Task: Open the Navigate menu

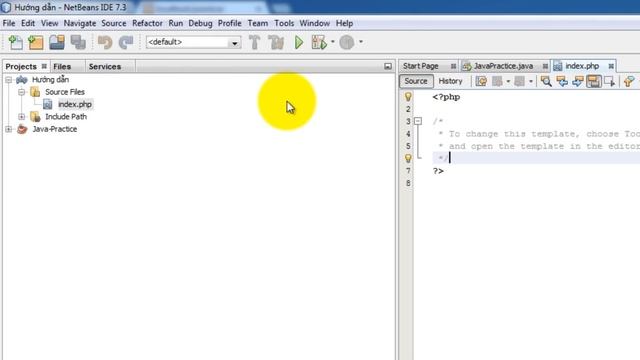Action: pos(80,23)
